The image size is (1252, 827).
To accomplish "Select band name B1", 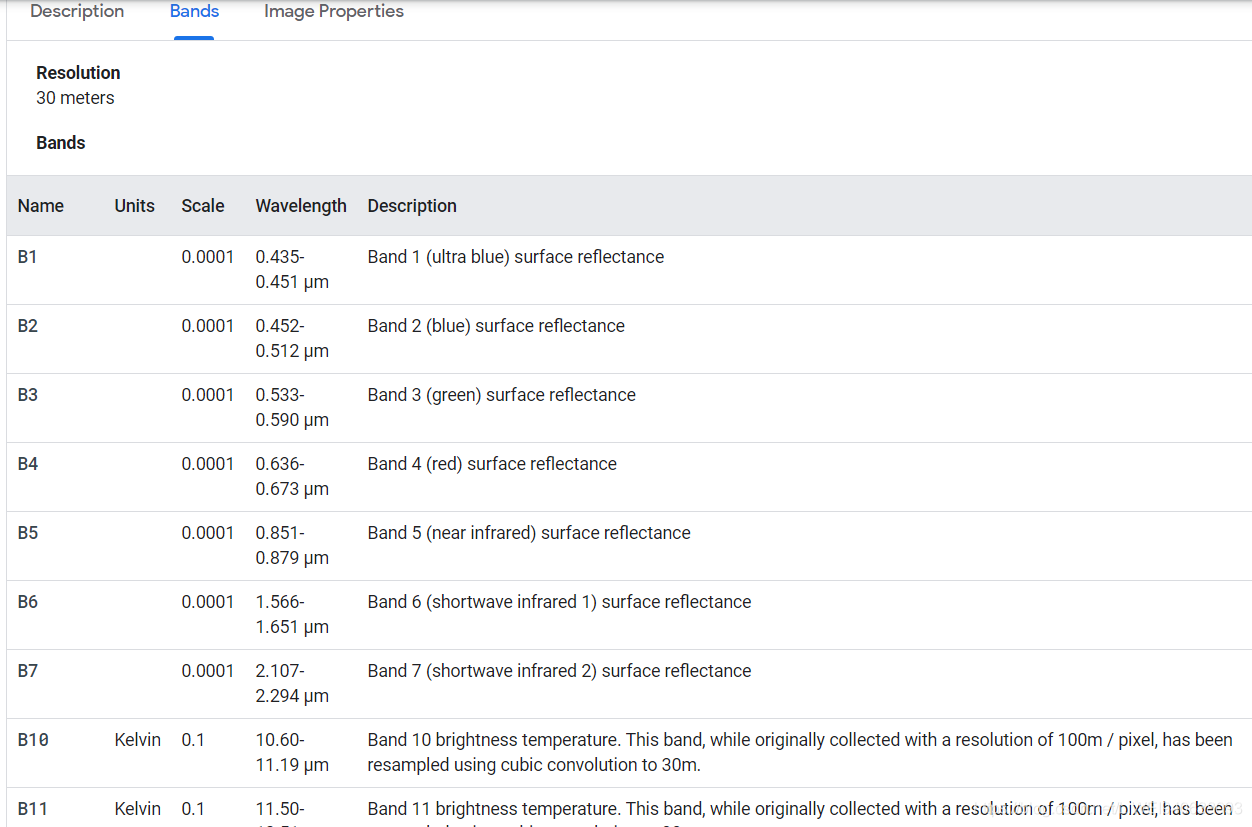I will (x=27, y=257).
